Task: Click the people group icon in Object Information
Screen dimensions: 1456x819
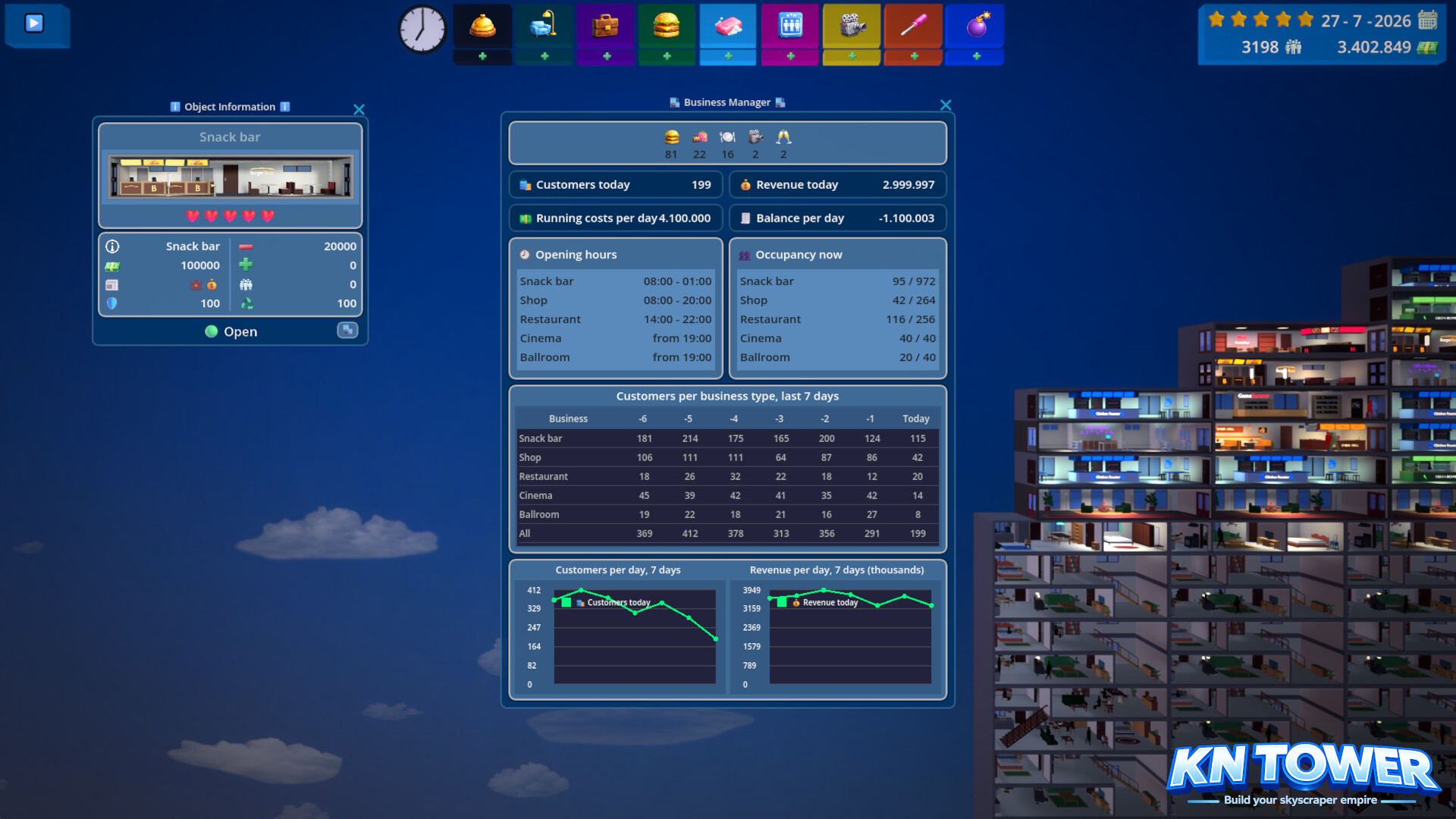Action: 246,285
